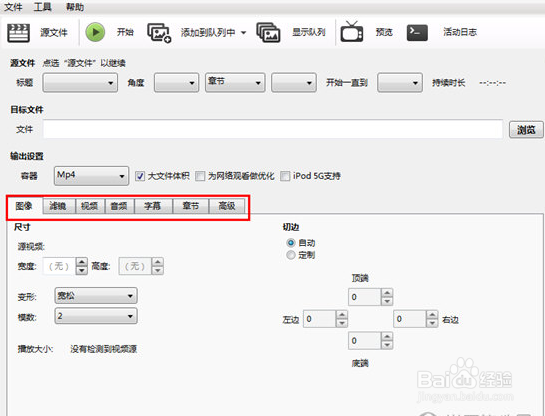Screen dimensions: 545x416
Task: Increase the 顶端 top crop stepper
Action: click(387, 293)
